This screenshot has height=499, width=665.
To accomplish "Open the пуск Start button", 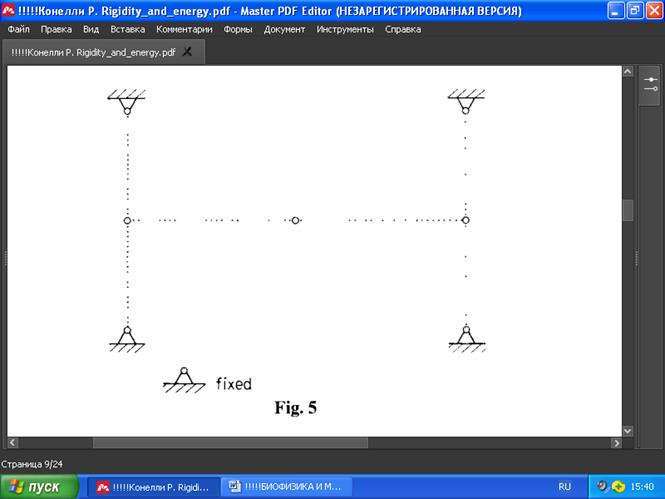I will point(39,487).
